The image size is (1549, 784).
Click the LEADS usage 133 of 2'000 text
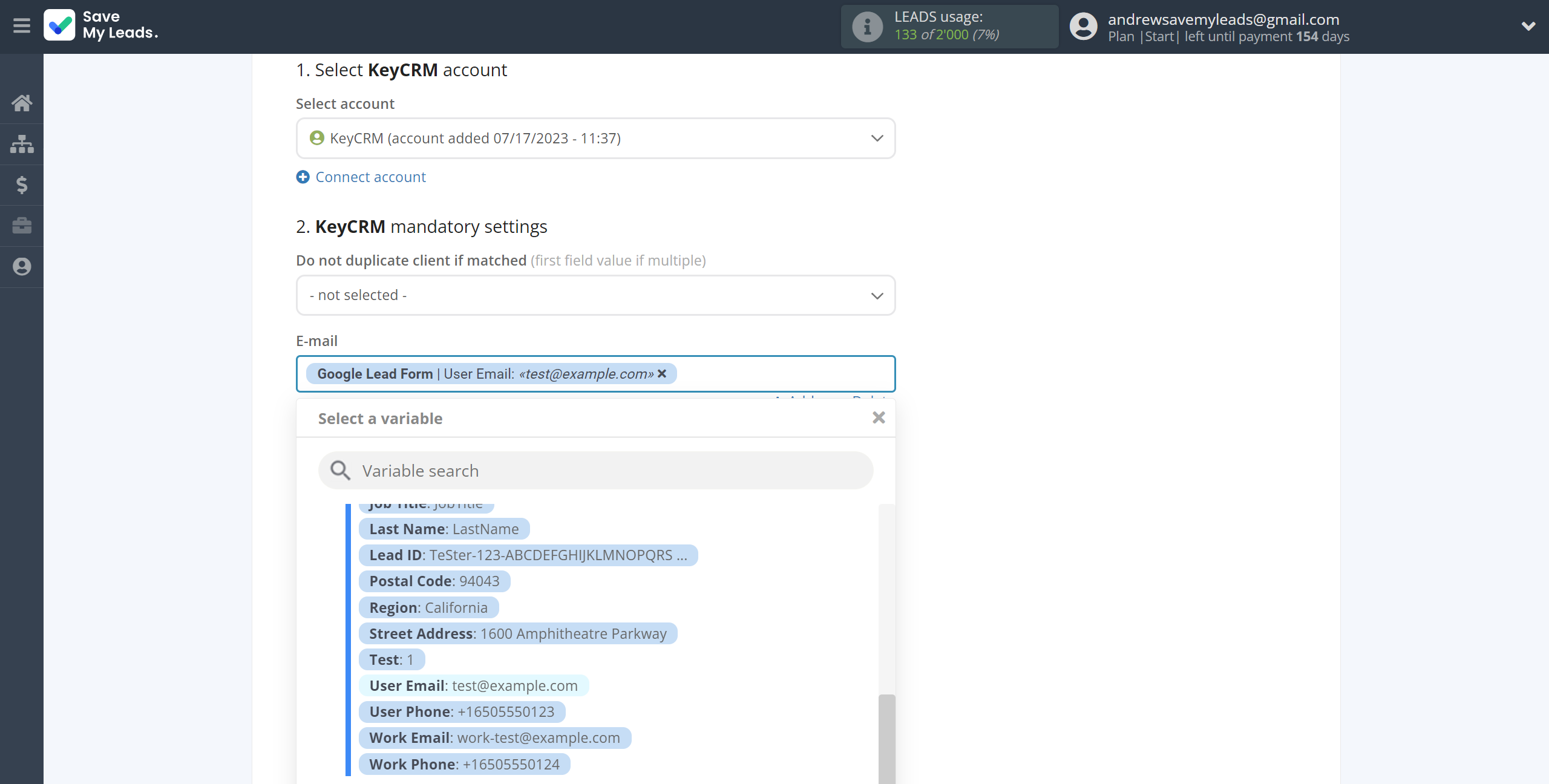(947, 34)
